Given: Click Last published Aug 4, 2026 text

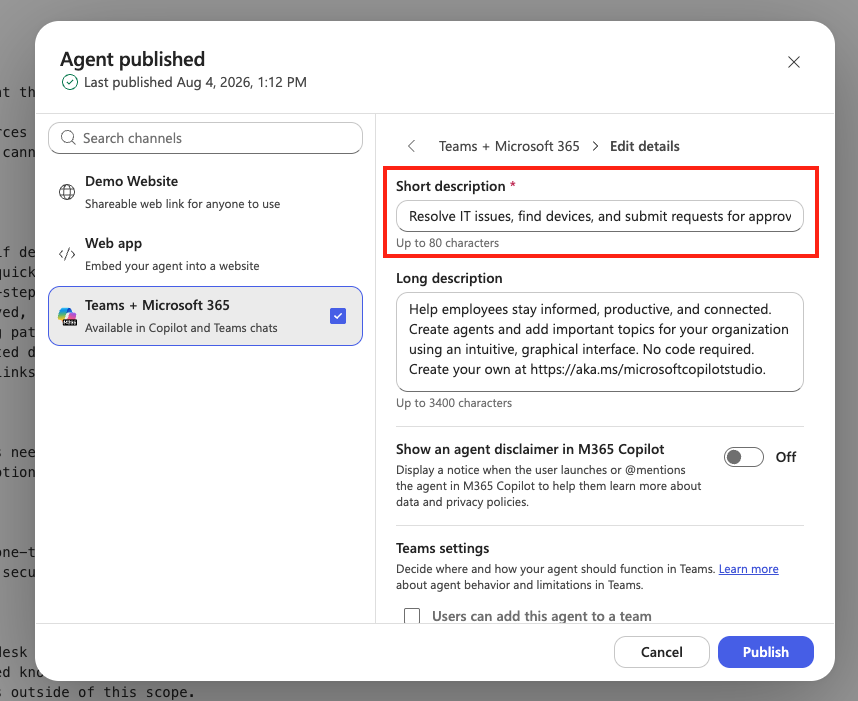Looking at the screenshot, I should [x=195, y=82].
